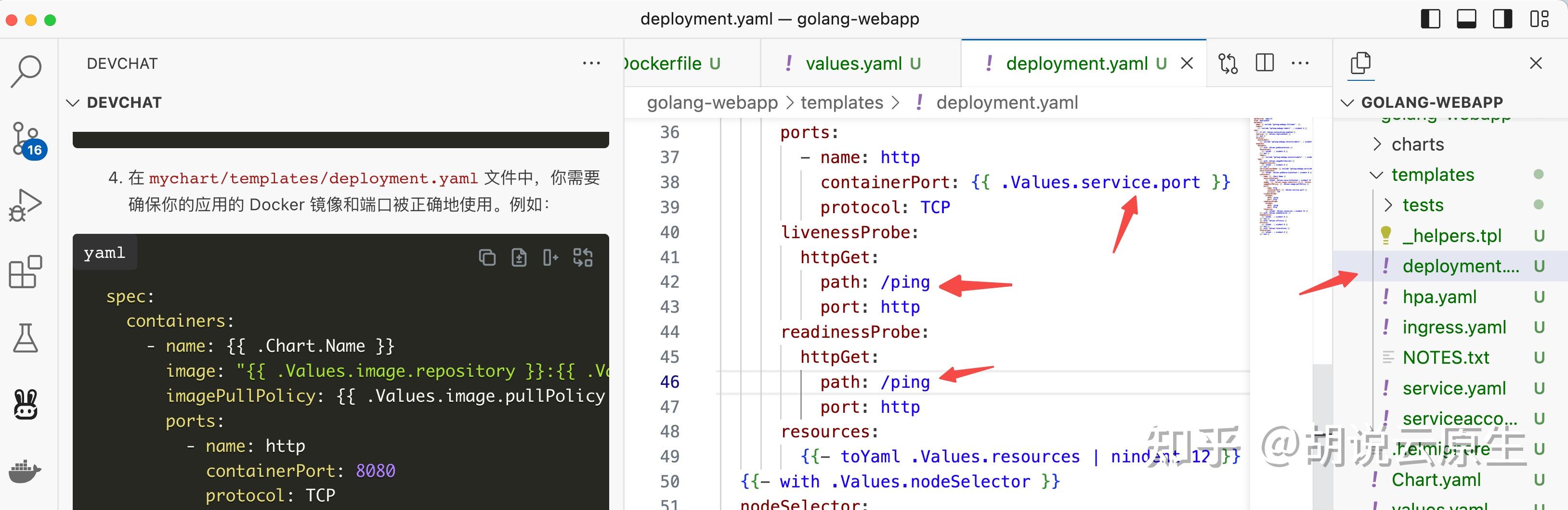
Task: Open editor more actions ellipsis menu
Action: coord(1300,63)
